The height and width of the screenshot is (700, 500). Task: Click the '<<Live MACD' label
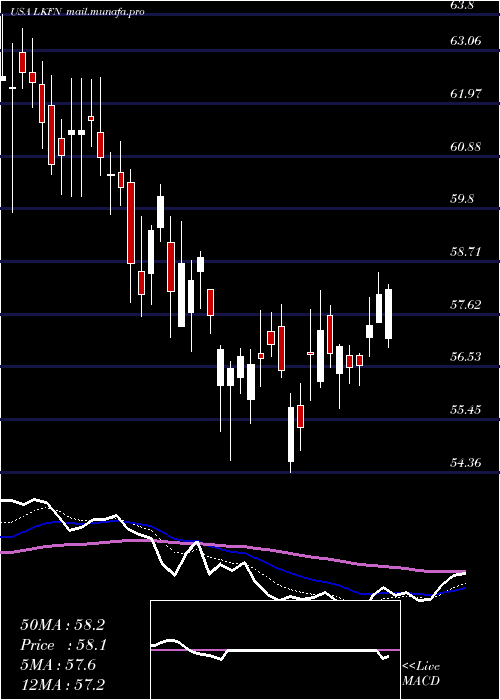click(x=421, y=674)
